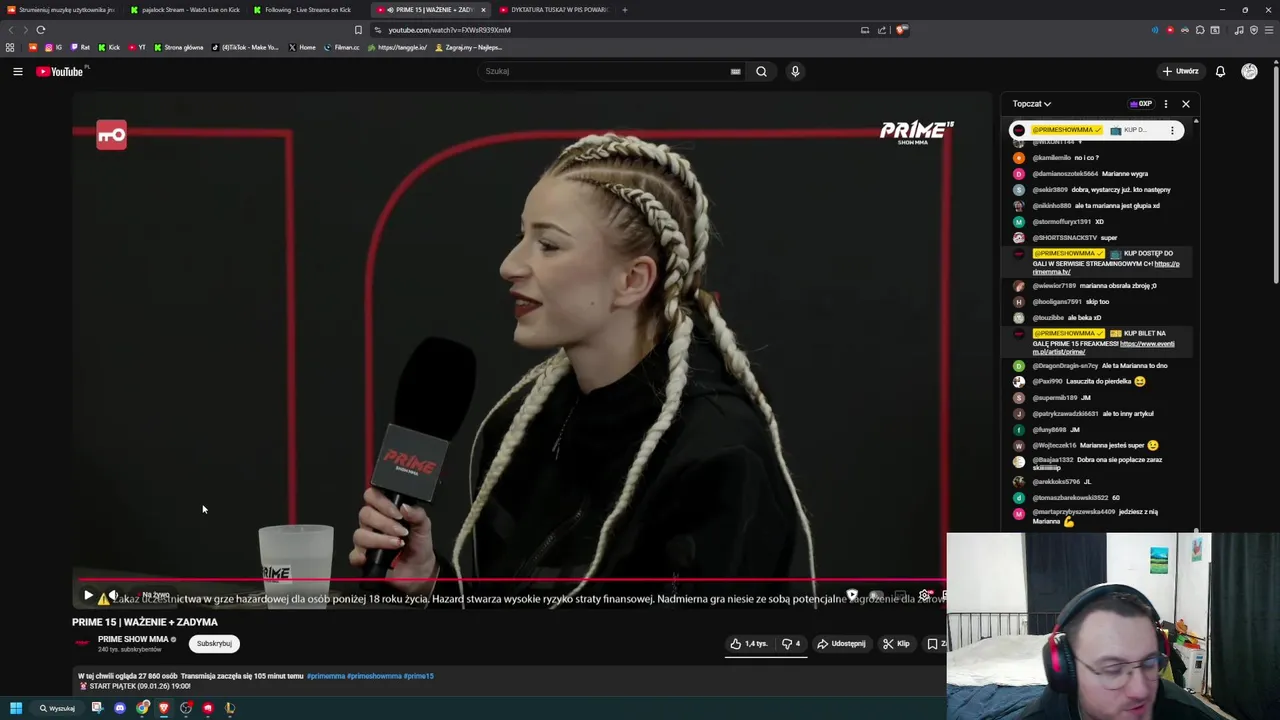Click the #prime15 hashtag link
Viewport: 1280px width, 720px height.
coord(418,676)
